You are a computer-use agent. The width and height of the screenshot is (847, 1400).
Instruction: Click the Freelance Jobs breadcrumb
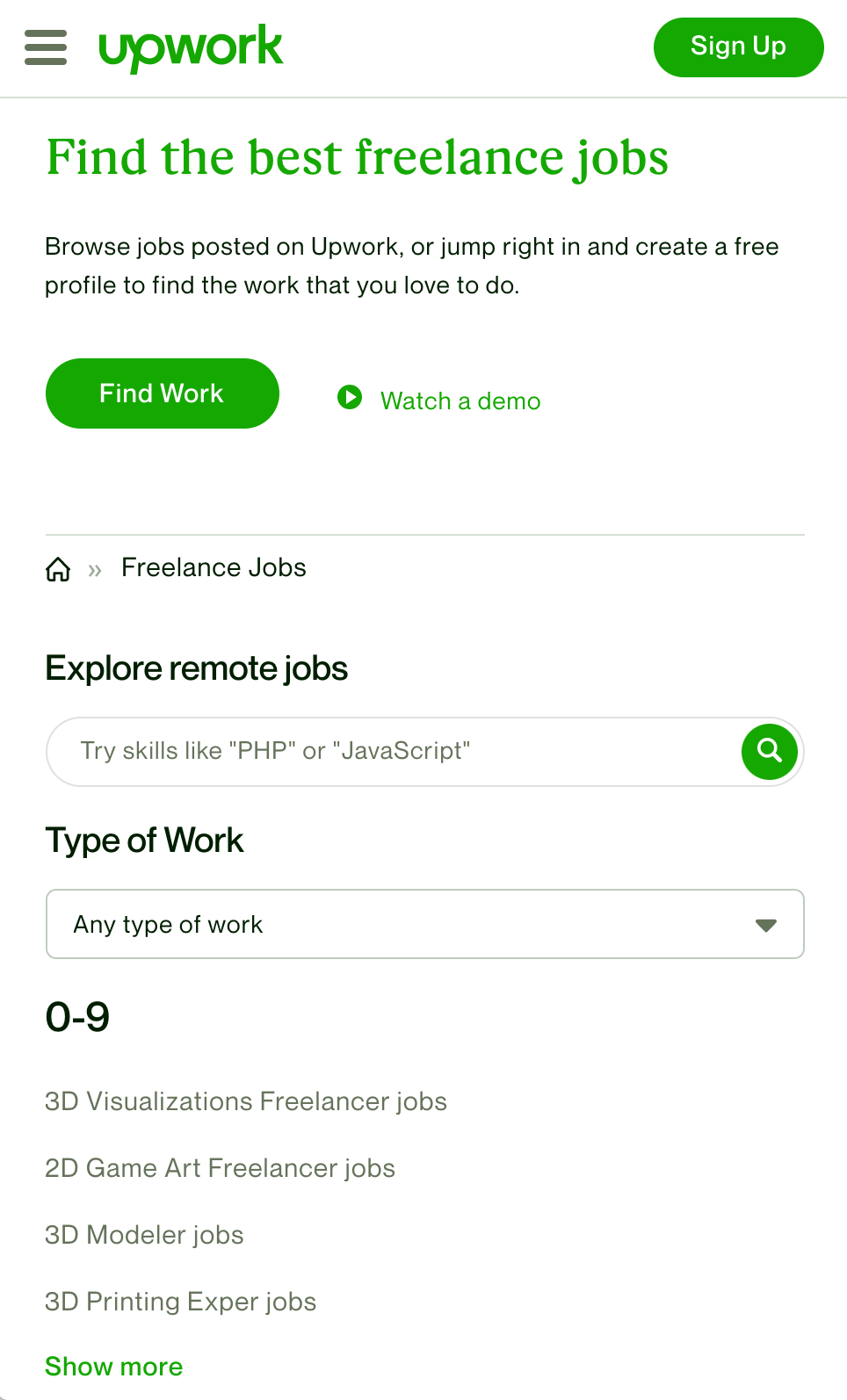tap(214, 568)
